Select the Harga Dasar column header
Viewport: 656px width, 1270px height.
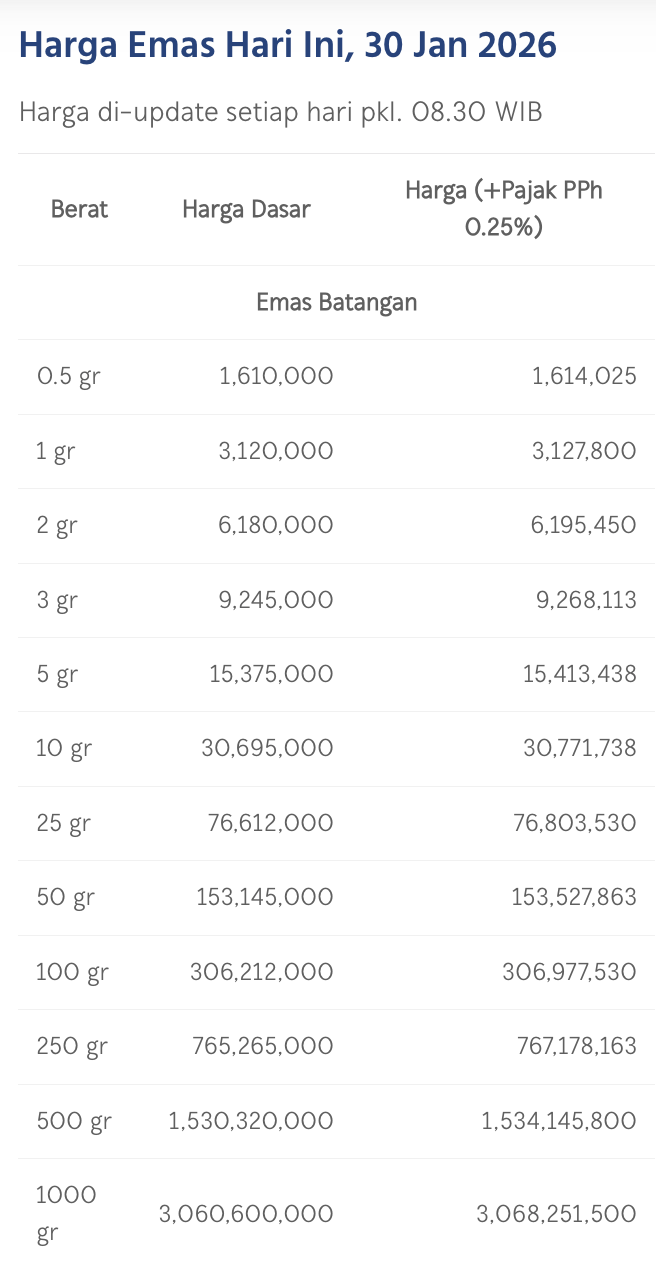pyautogui.click(x=246, y=209)
